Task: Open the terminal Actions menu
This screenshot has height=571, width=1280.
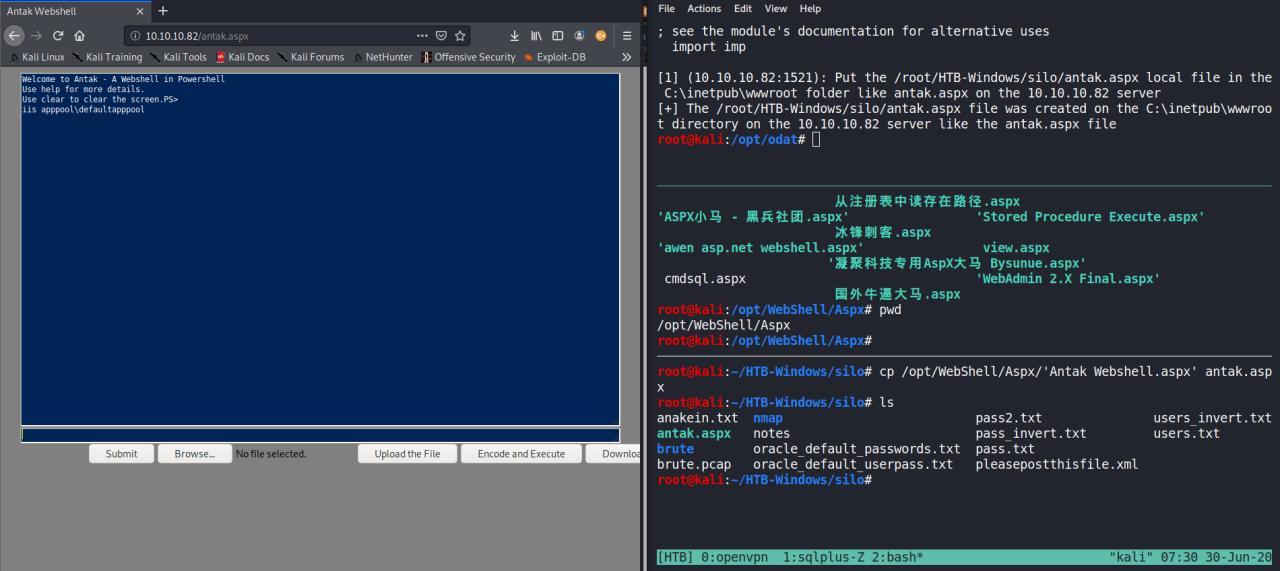Action: click(704, 8)
